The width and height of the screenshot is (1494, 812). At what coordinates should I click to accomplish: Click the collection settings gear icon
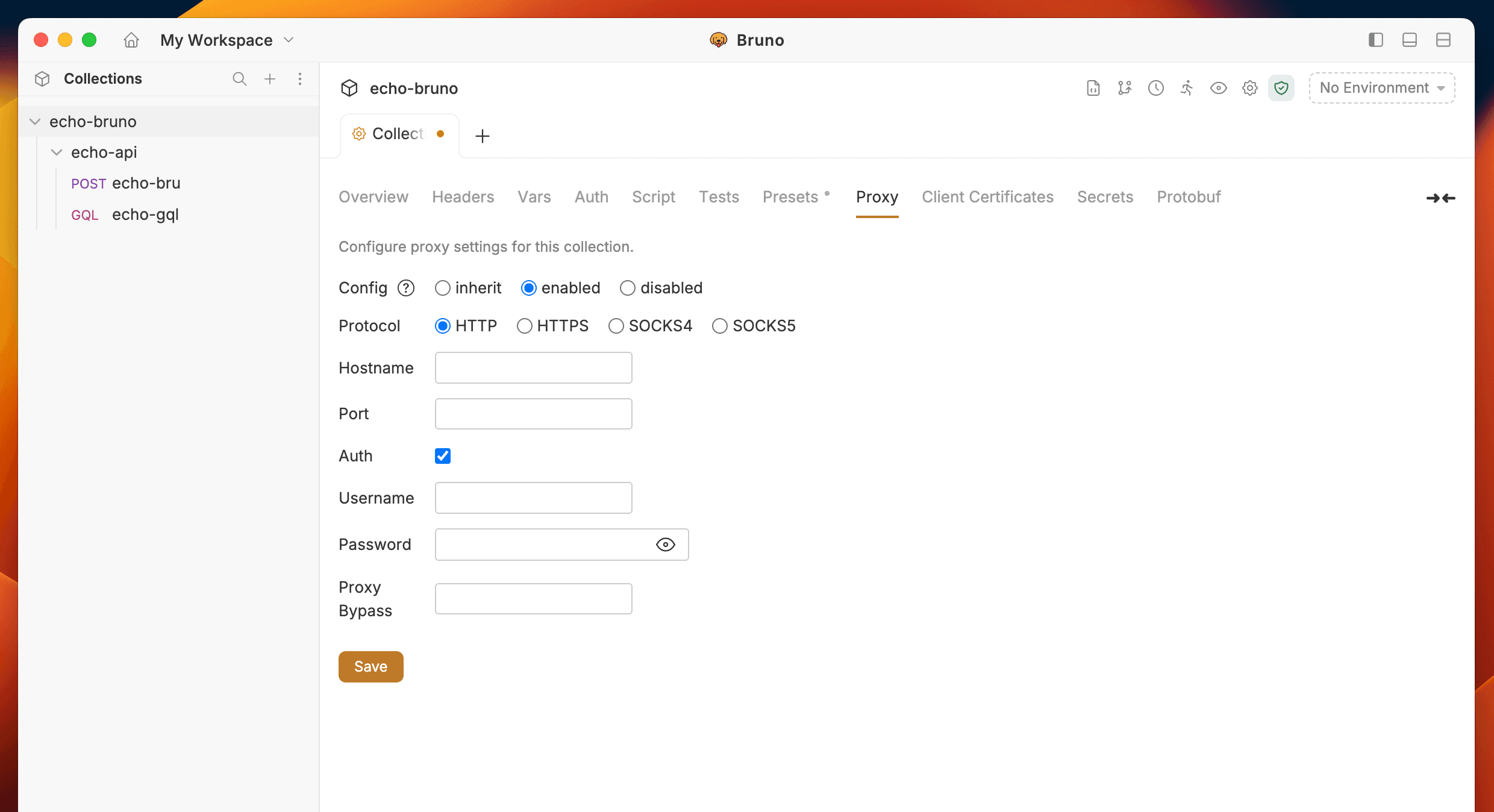coord(1249,88)
